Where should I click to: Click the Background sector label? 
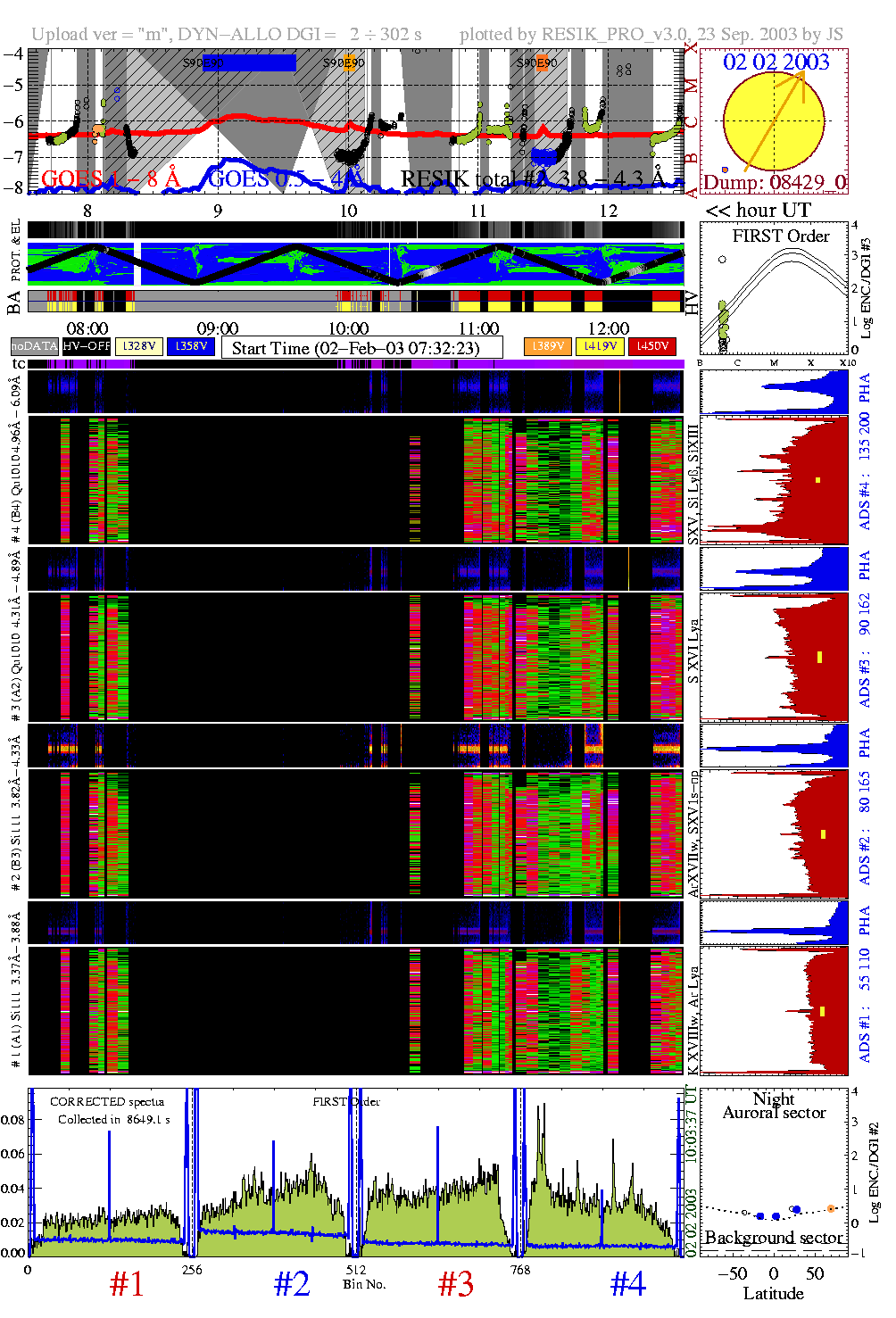(774, 1238)
